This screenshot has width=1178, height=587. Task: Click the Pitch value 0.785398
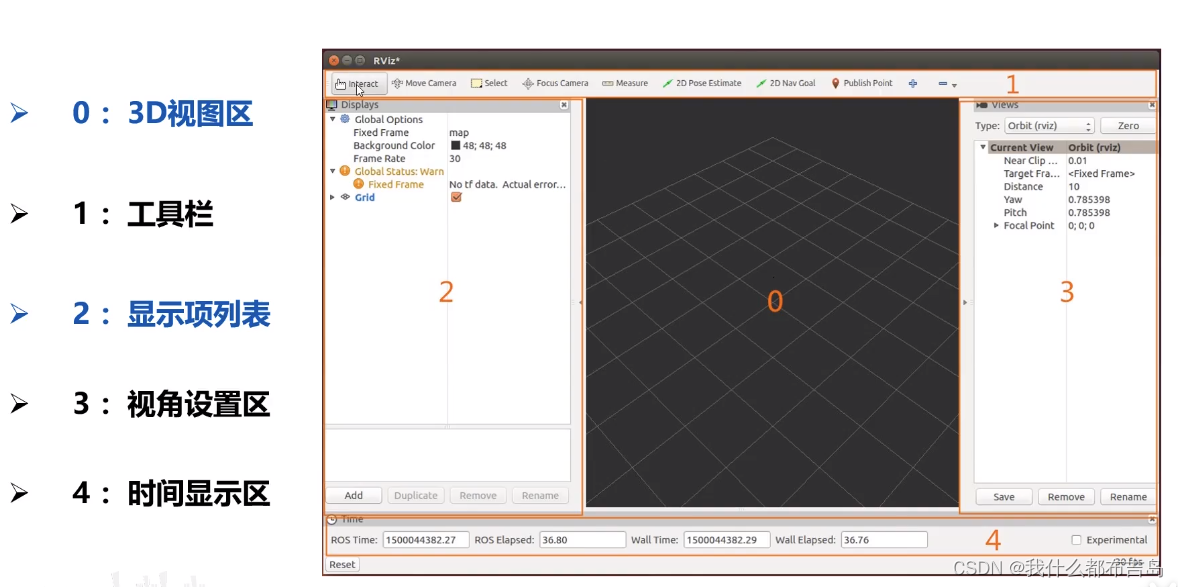coord(1089,213)
